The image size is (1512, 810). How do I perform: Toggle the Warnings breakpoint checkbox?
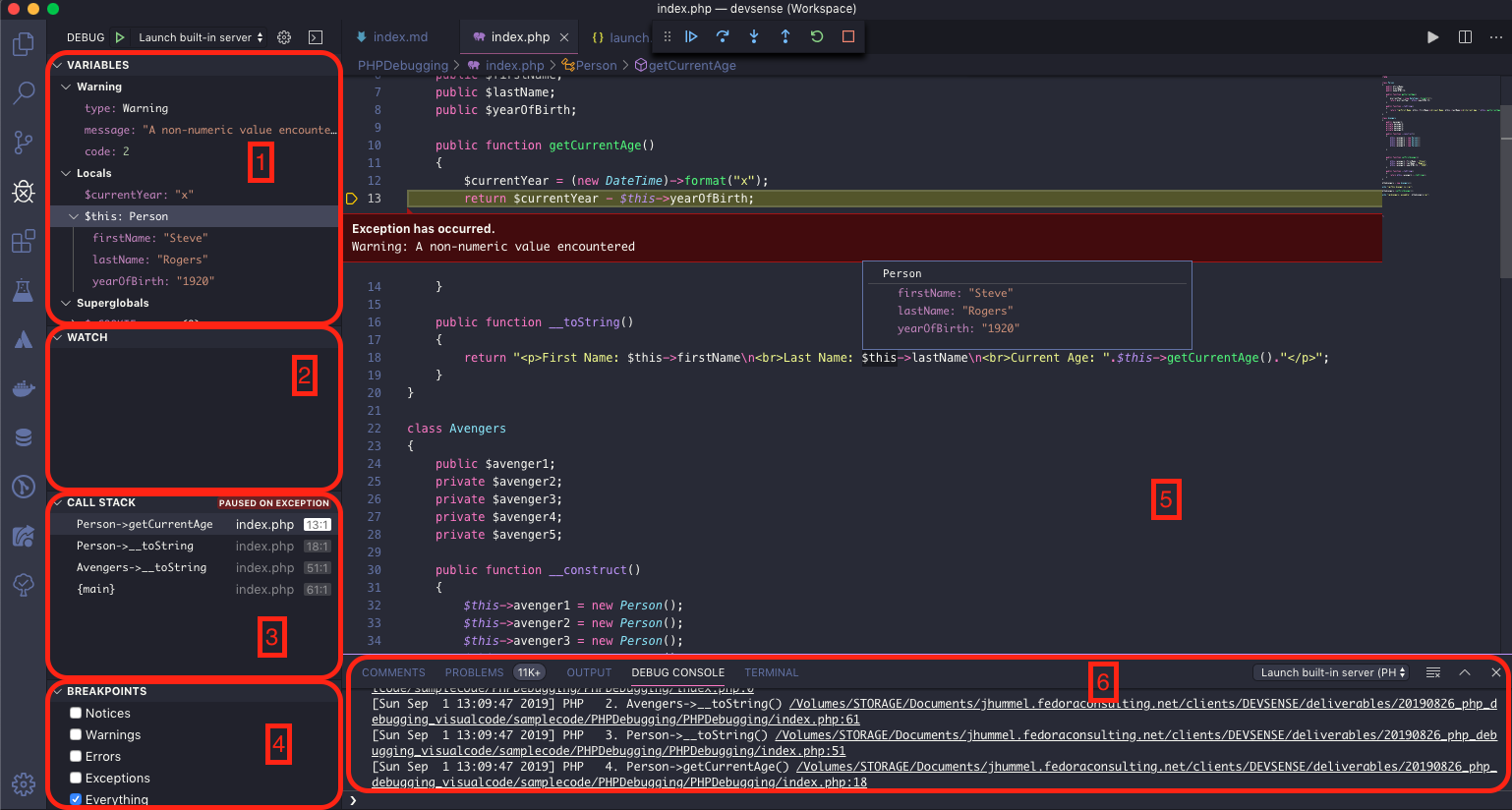pyautogui.click(x=76, y=734)
